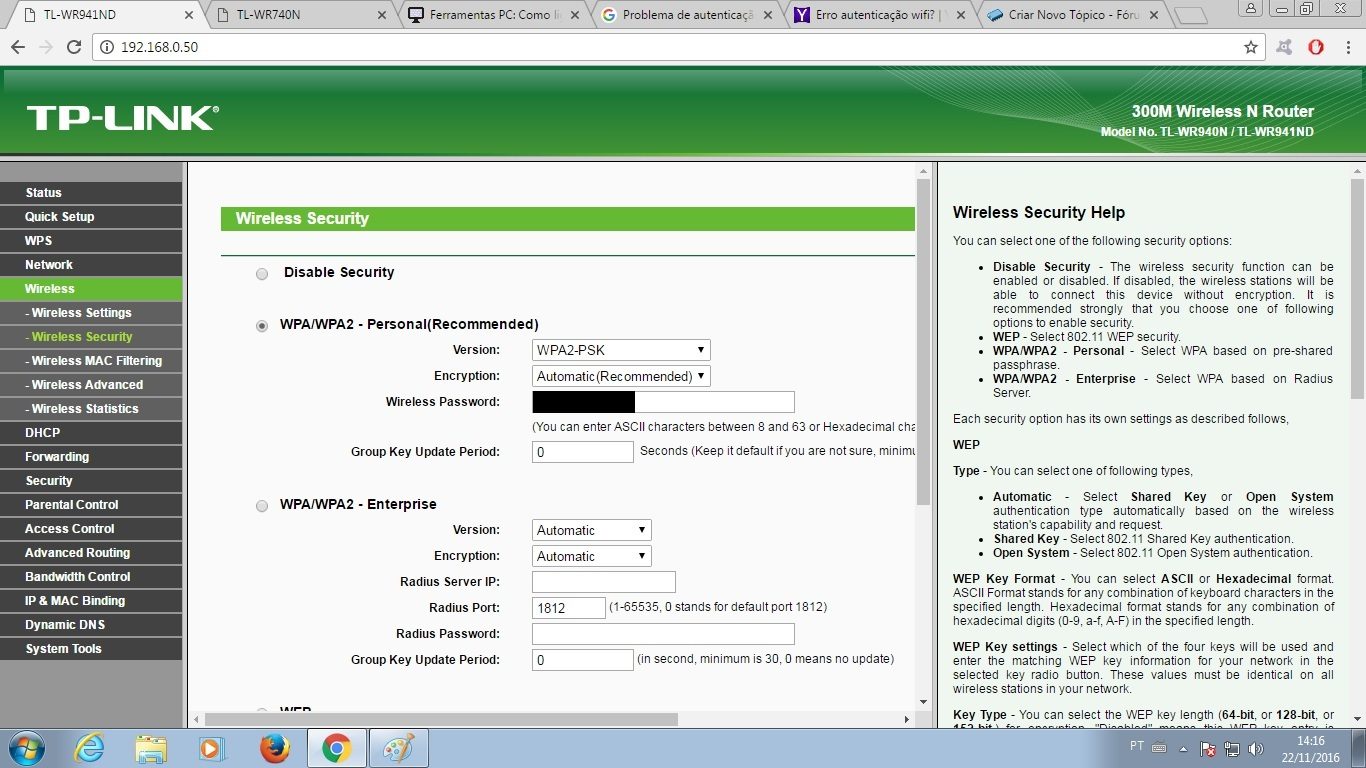Close the Ferramentas PC tab
The height and width of the screenshot is (768, 1366).
pyautogui.click(x=574, y=15)
